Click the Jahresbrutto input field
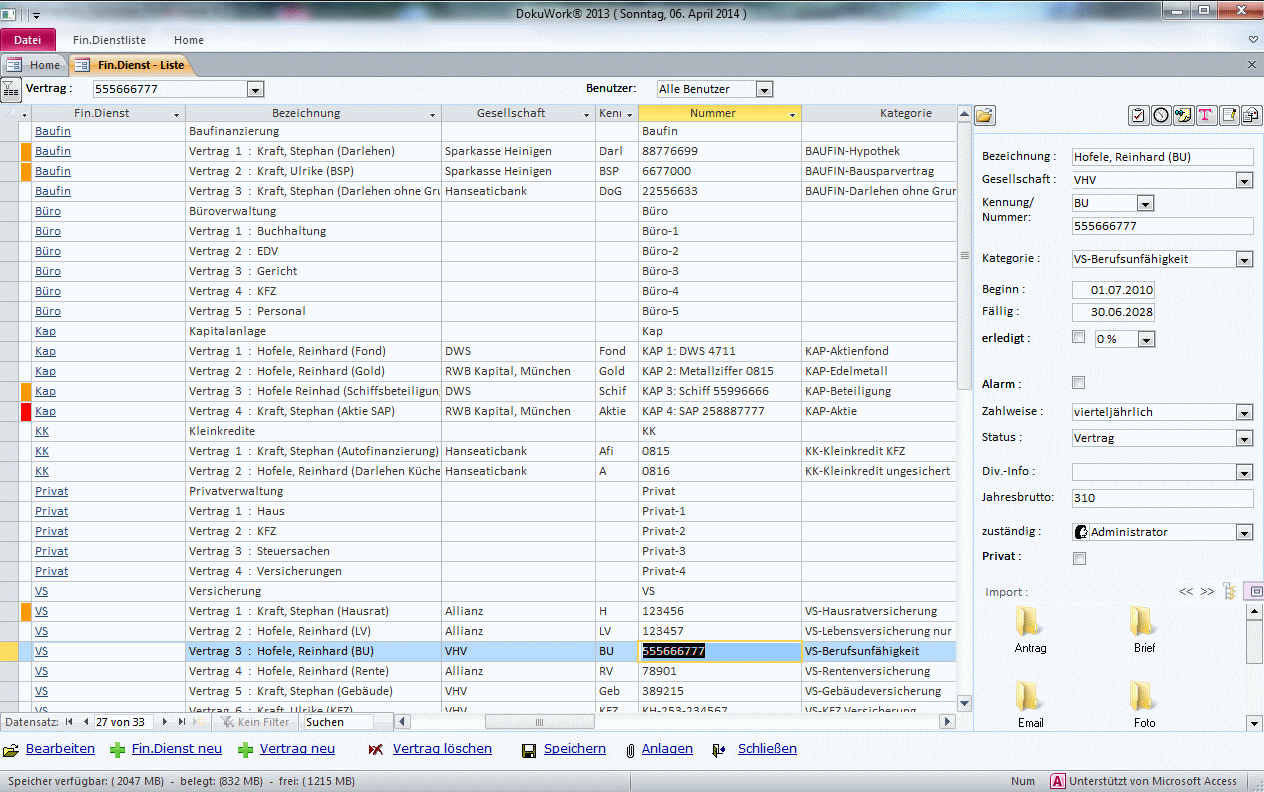1264x792 pixels. click(1161, 498)
